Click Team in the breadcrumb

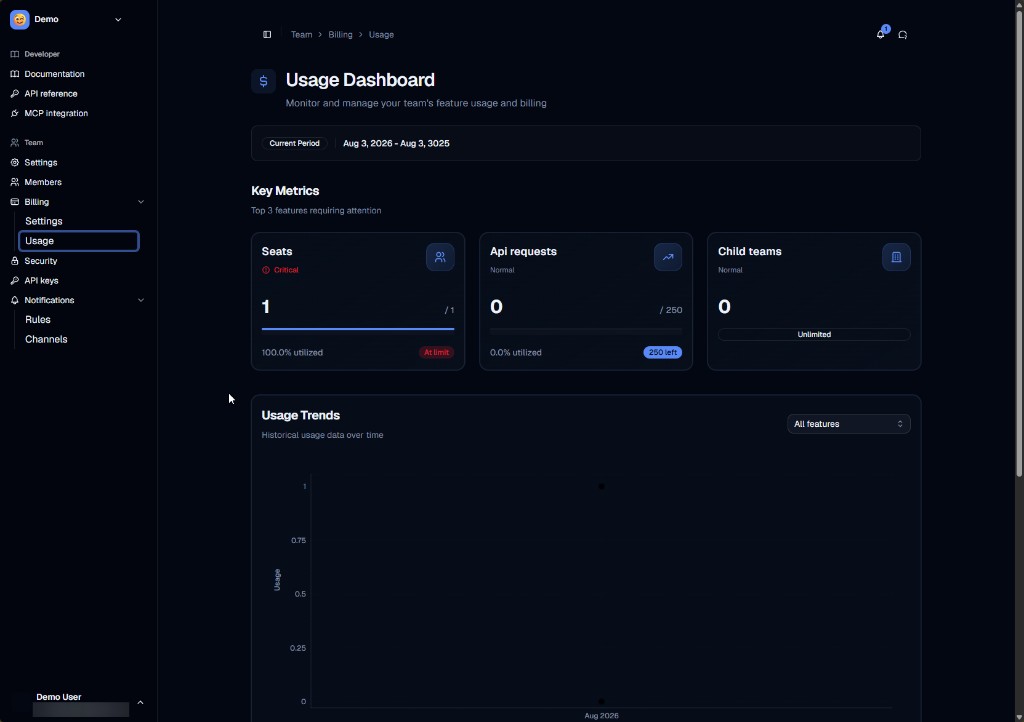[301, 35]
